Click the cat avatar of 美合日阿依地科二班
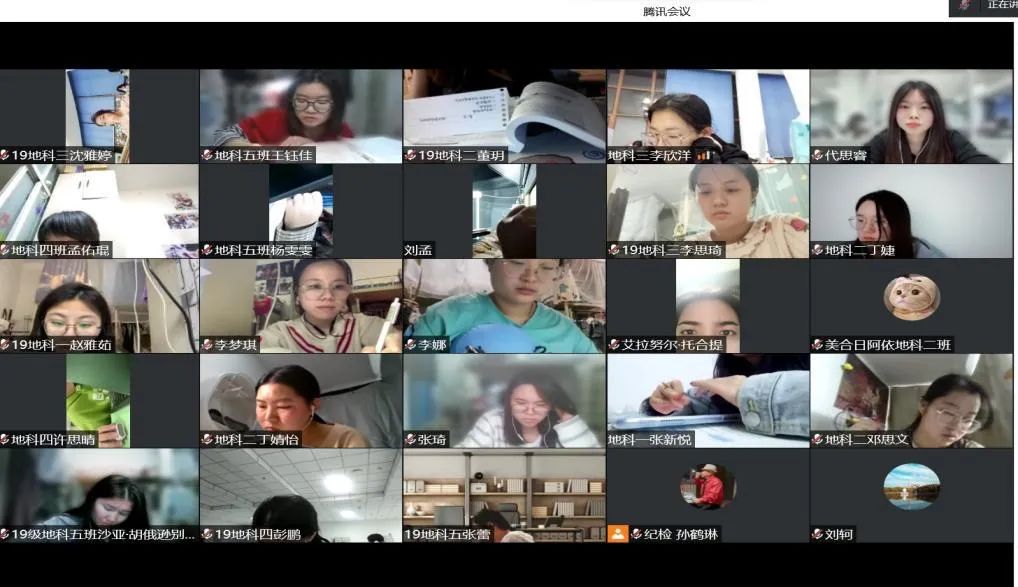 911,297
